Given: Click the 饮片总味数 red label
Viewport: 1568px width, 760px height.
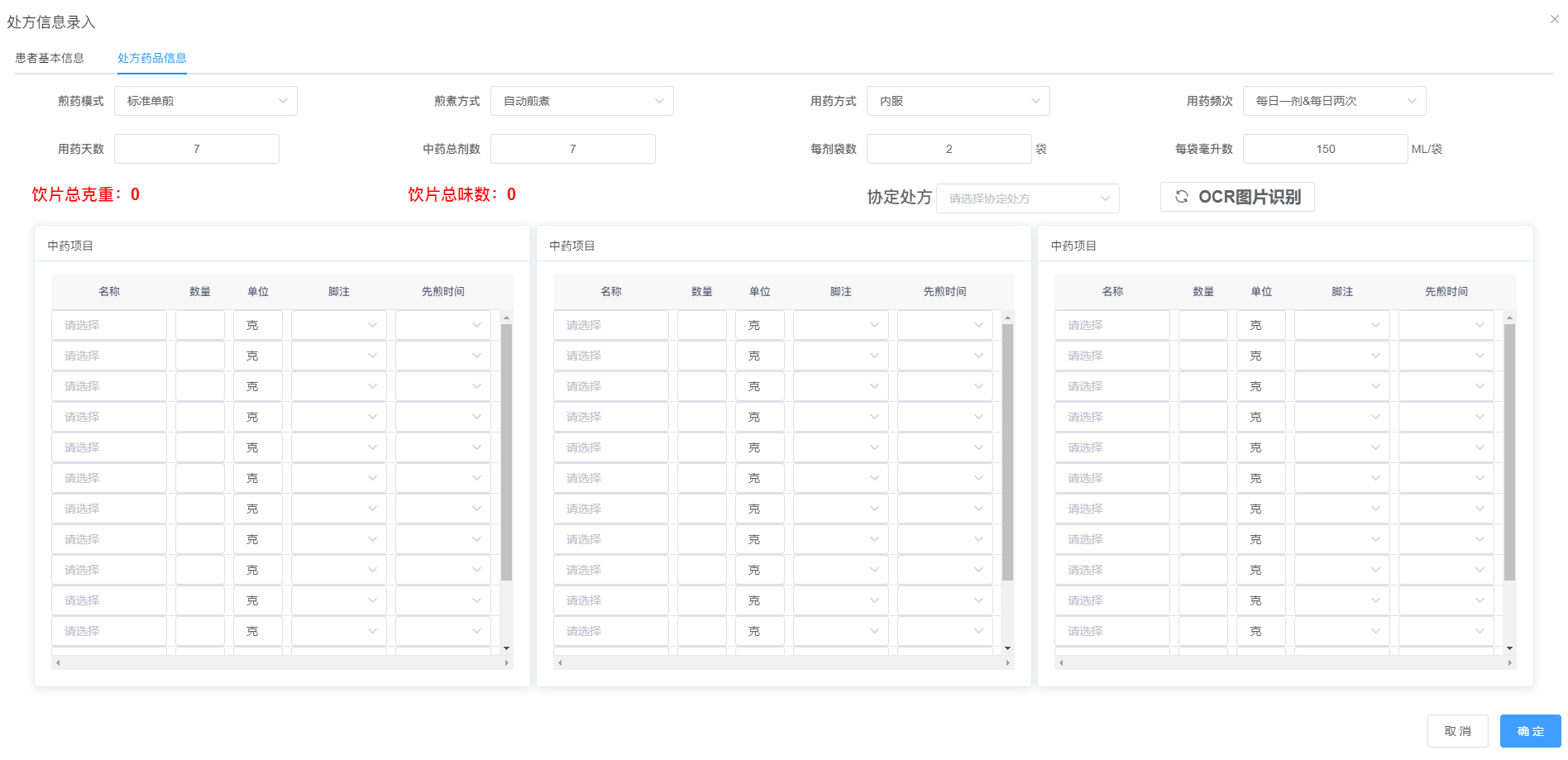Looking at the screenshot, I should pyautogui.click(x=462, y=194).
